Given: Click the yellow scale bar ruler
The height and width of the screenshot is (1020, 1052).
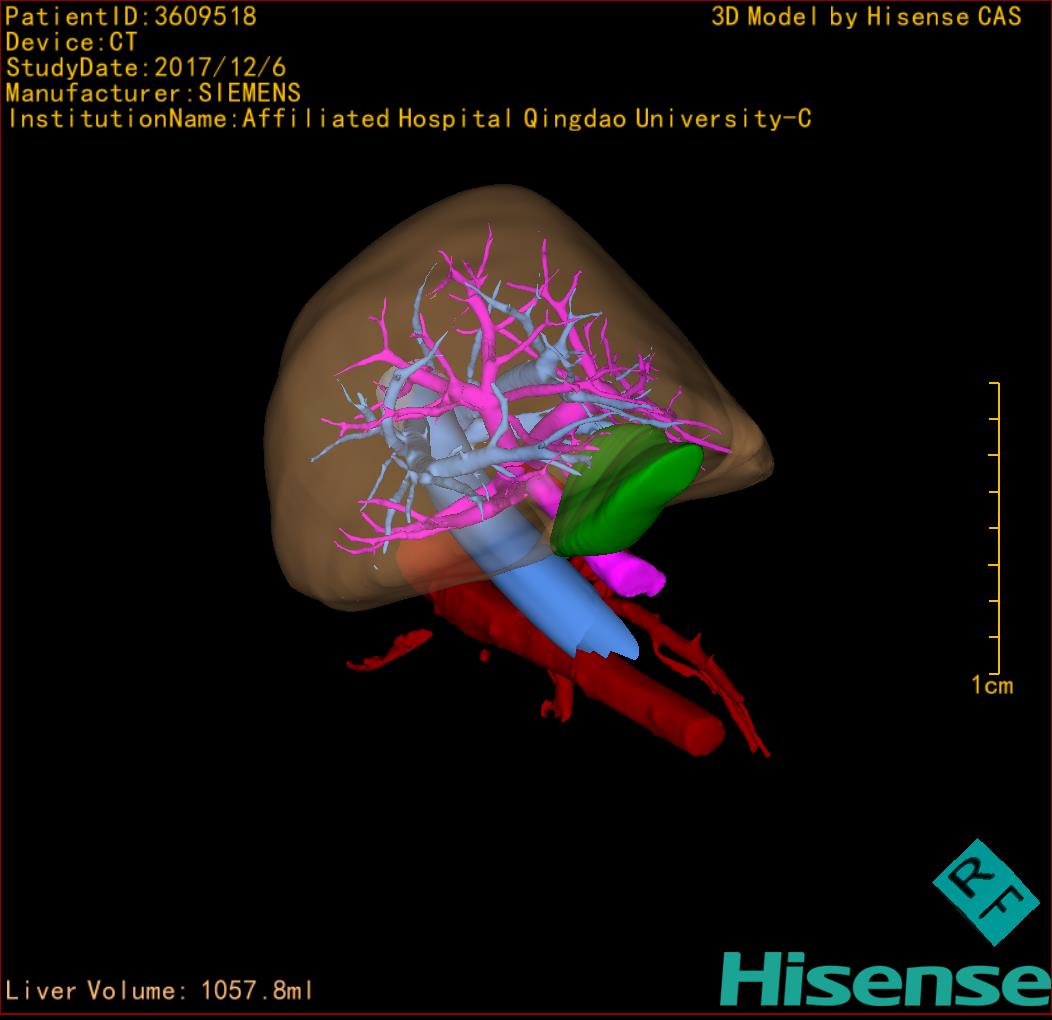Looking at the screenshot, I should (996, 528).
